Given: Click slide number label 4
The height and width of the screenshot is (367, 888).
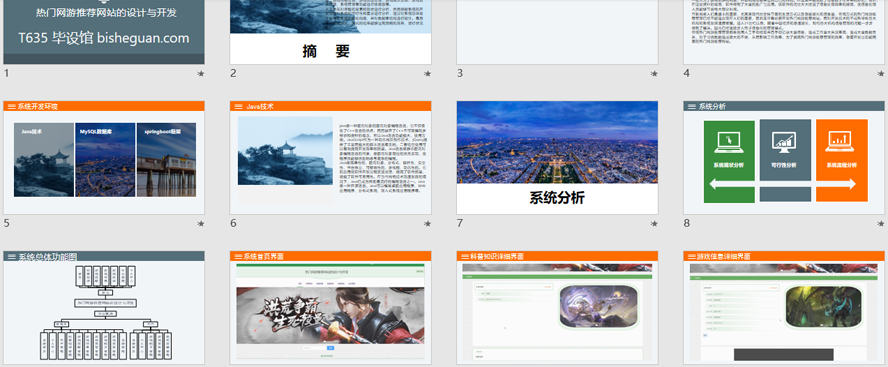Looking at the screenshot, I should pos(686,73).
